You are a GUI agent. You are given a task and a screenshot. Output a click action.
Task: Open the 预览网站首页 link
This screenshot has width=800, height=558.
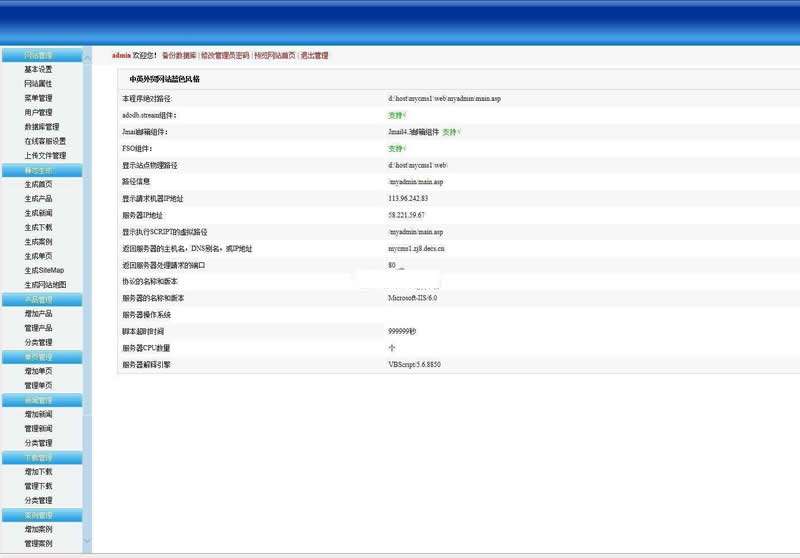[x=275, y=56]
